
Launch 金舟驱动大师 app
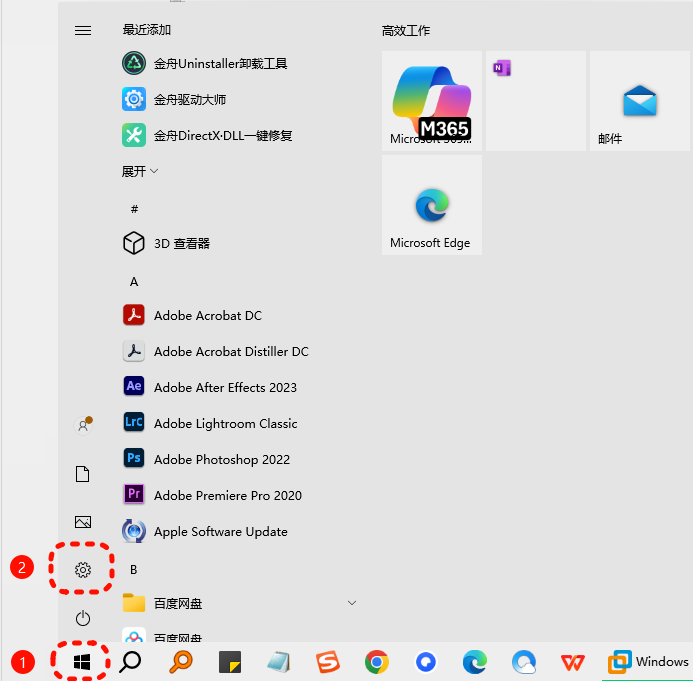[174, 99]
